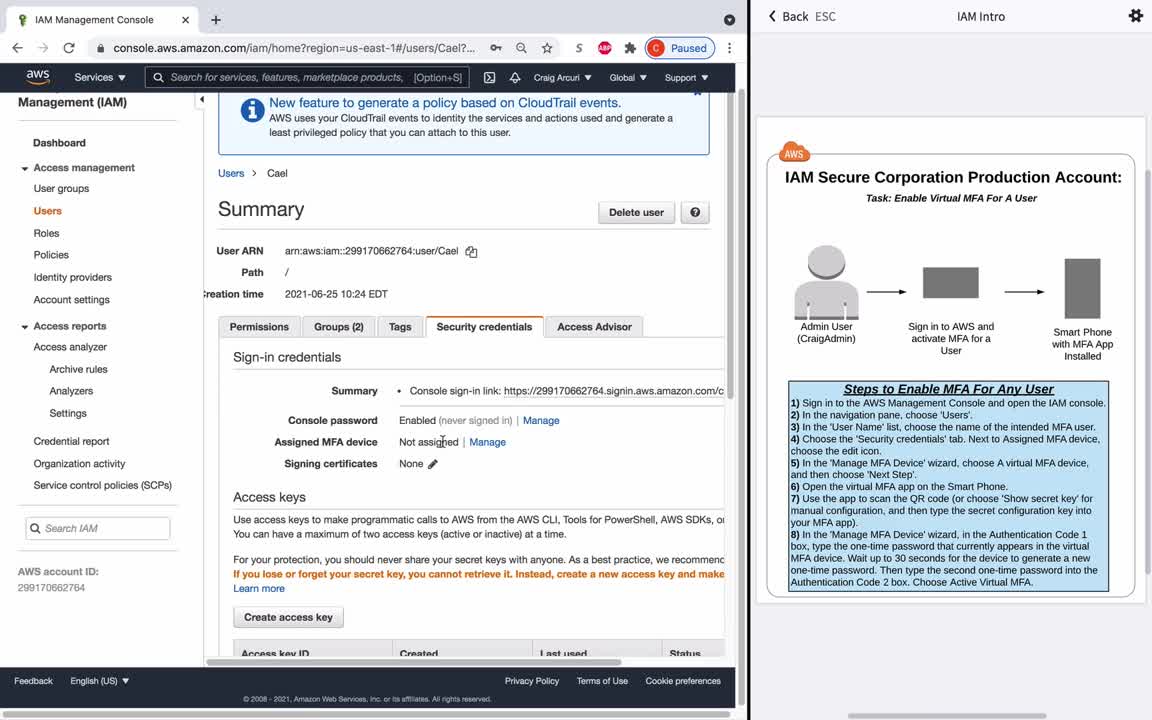Open the Global region dropdown
This screenshot has width=1152, height=720.
click(627, 77)
